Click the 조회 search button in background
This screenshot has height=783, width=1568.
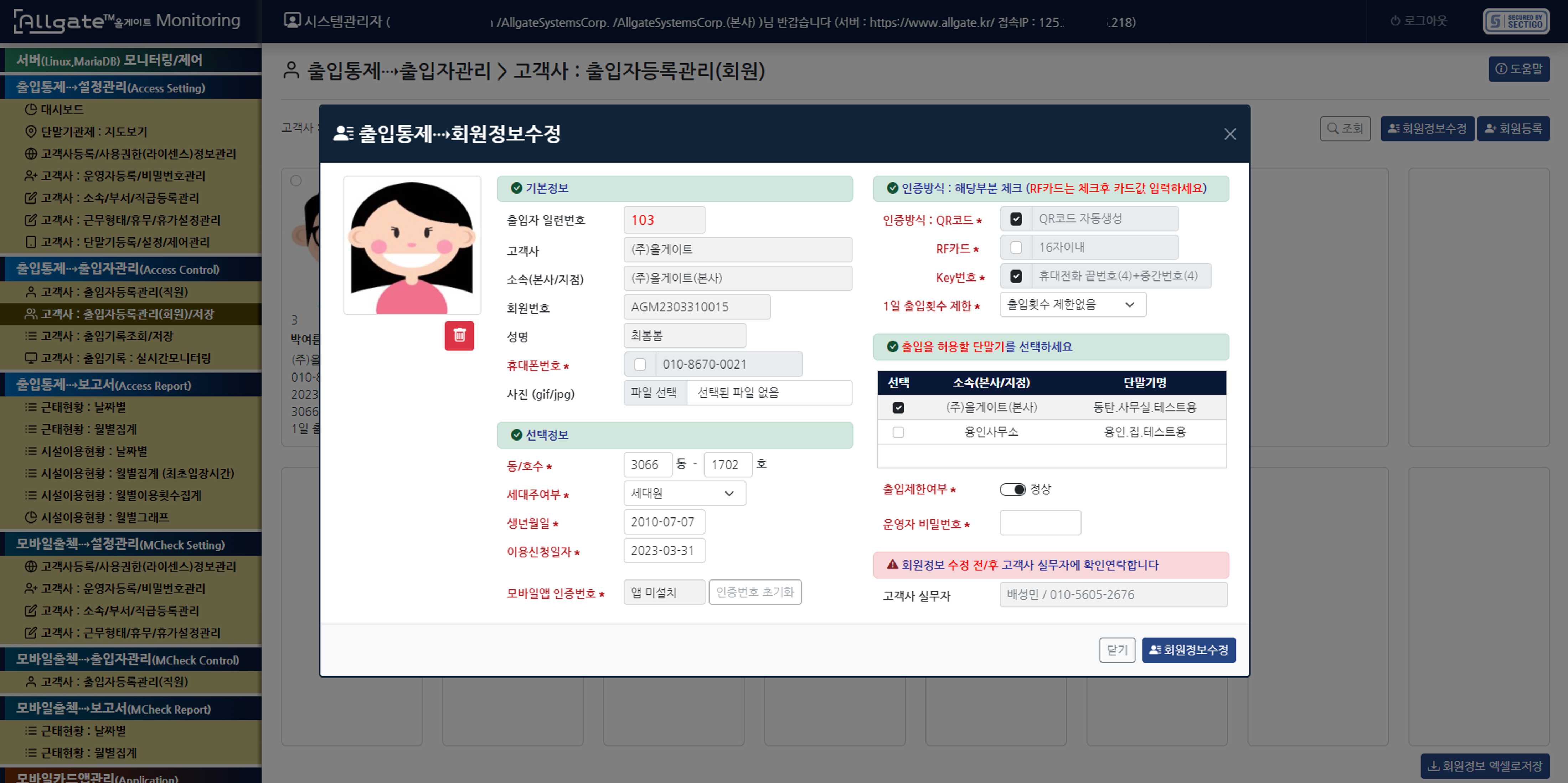click(1345, 128)
